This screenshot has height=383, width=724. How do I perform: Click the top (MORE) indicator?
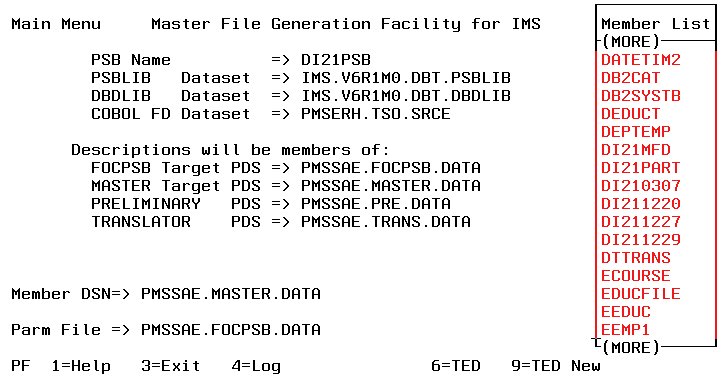click(x=631, y=42)
